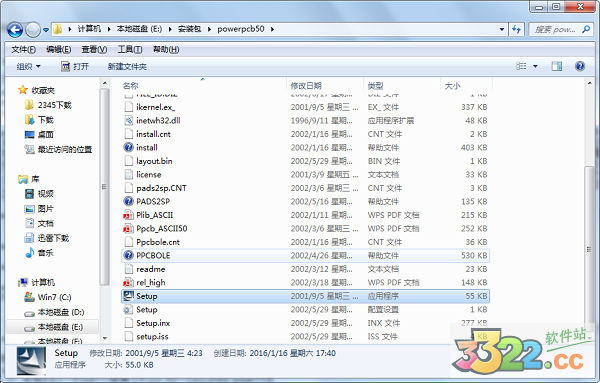Open 最近访问的位置
600x383 pixels.
click(x=58, y=150)
